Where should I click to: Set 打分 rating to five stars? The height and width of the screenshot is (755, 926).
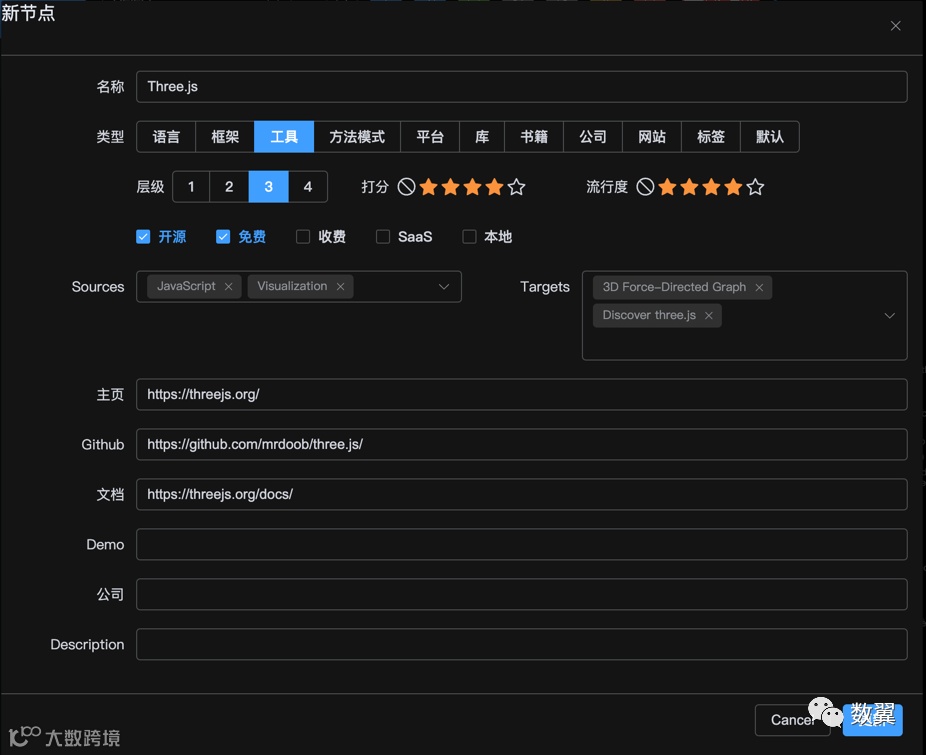coord(516,187)
